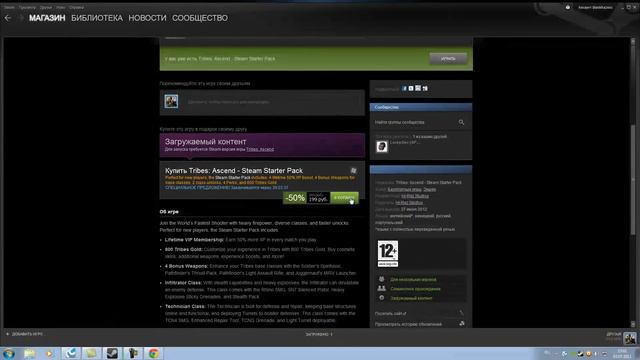Open the account name menu at top right
This screenshot has height=360, width=640.
pos(595,7)
